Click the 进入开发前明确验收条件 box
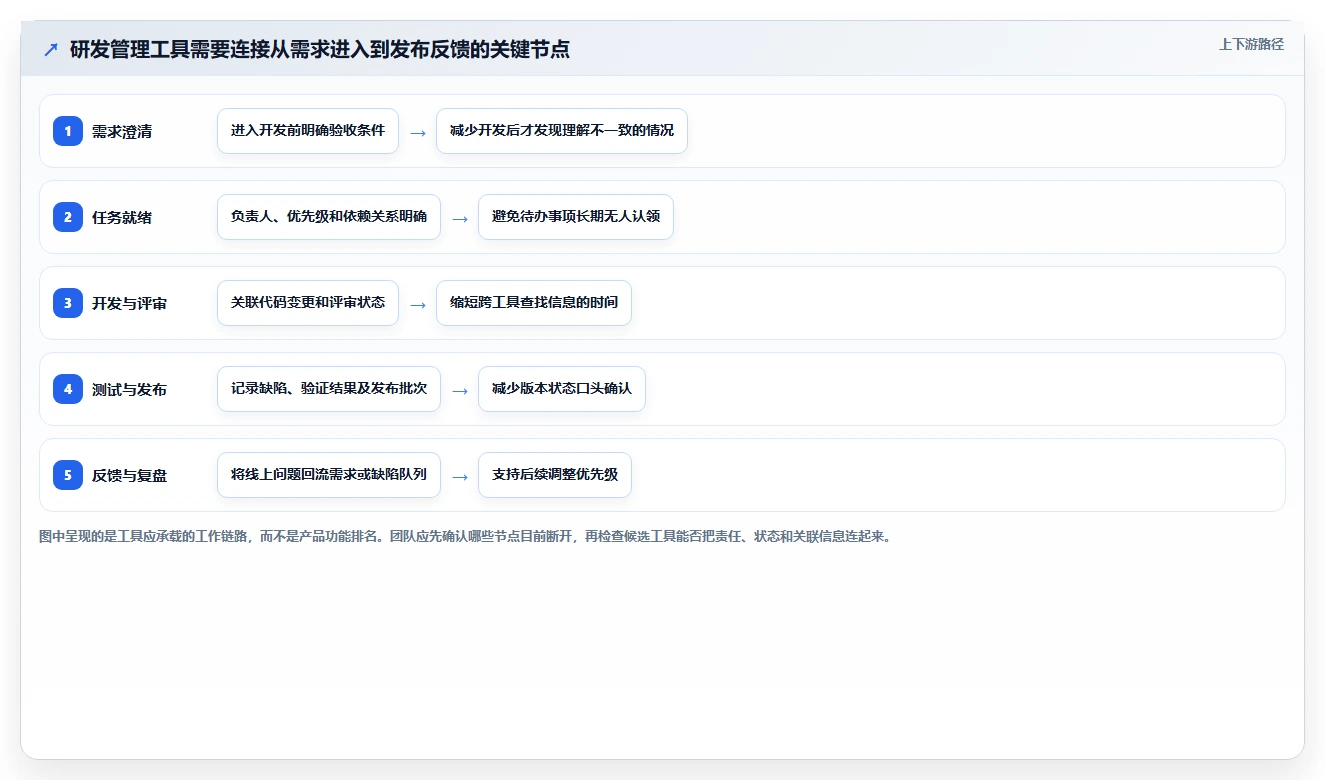The height and width of the screenshot is (780, 1325). tap(308, 131)
